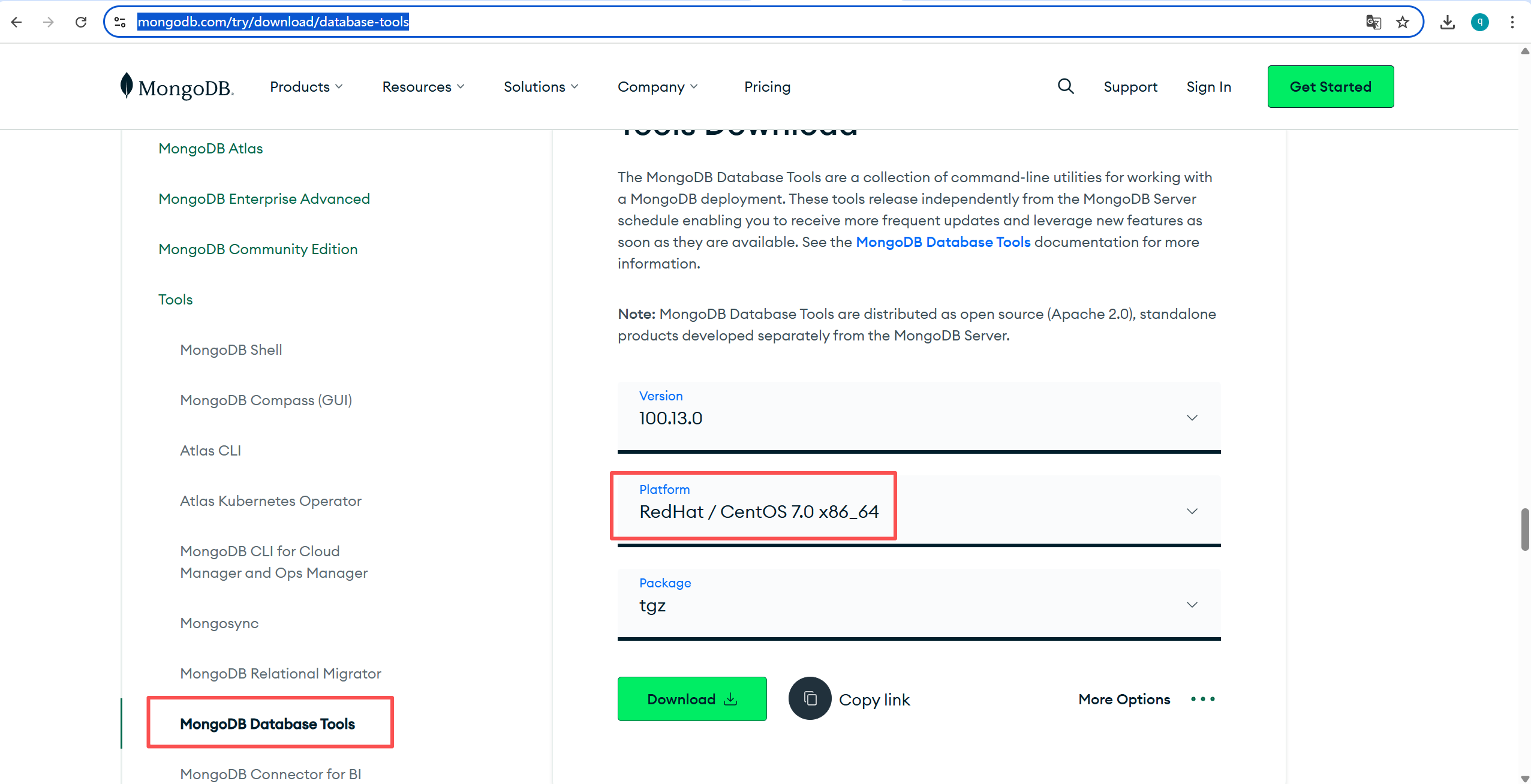Click the page vertical scrollbar thumb

click(1524, 529)
